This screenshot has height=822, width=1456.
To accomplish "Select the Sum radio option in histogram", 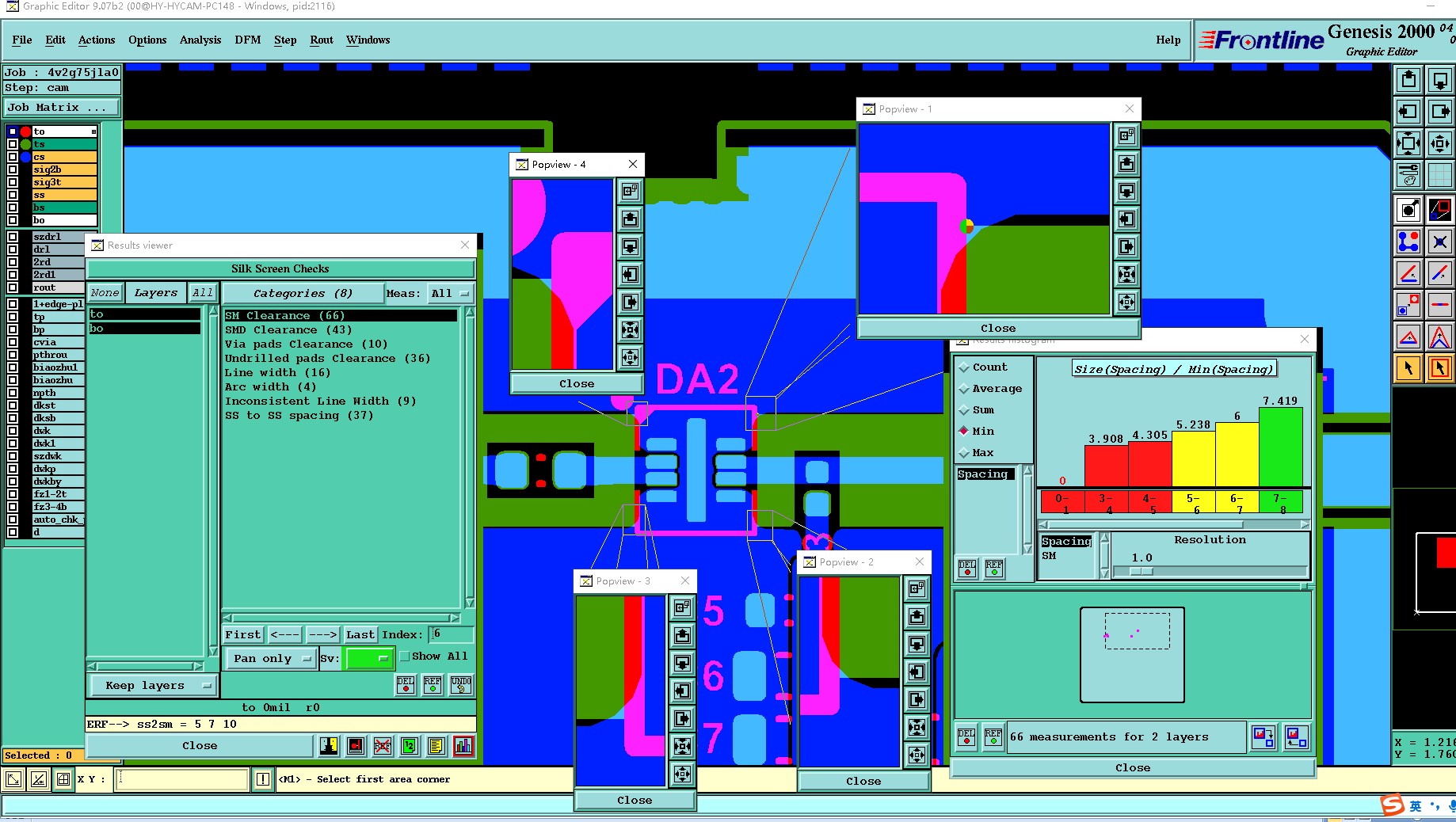I will [976, 410].
